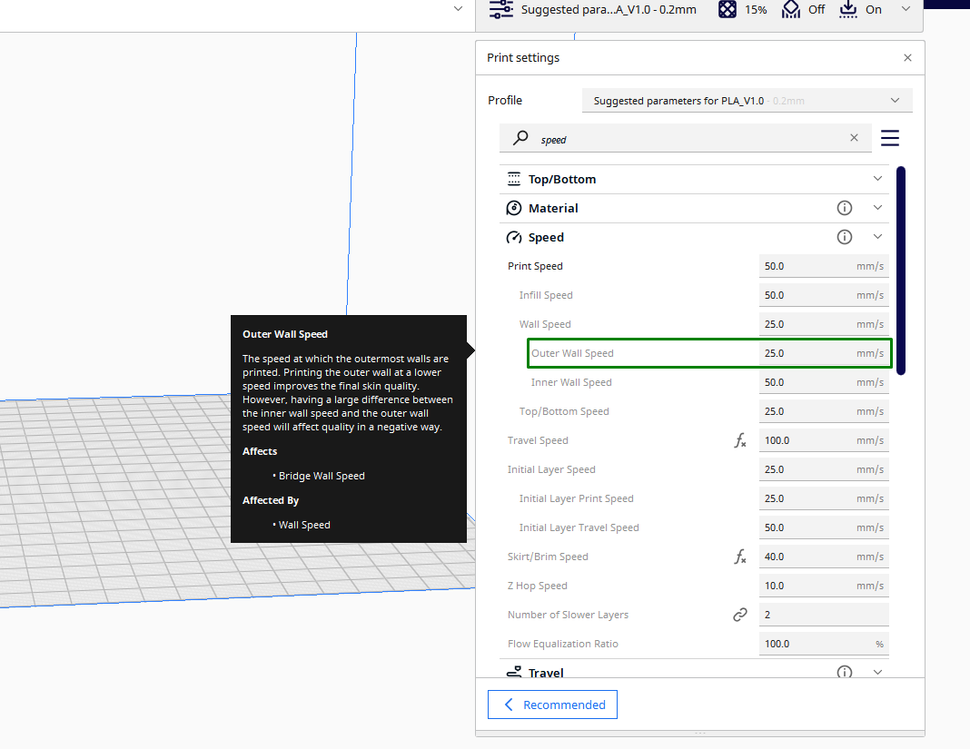Click the Top/Bottom section icon

pyautogui.click(x=514, y=178)
